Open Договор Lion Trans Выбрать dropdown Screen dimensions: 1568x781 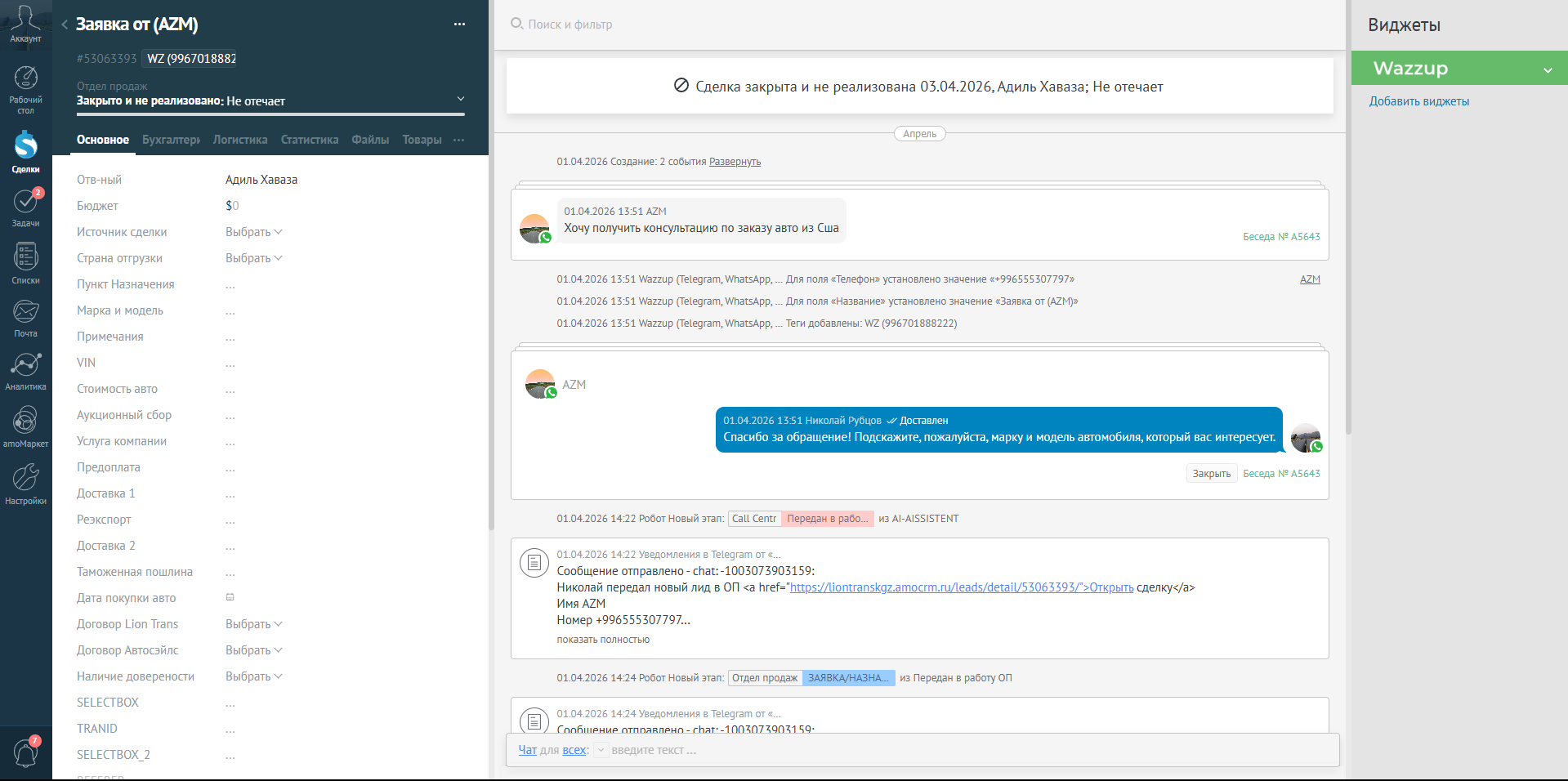[254, 624]
